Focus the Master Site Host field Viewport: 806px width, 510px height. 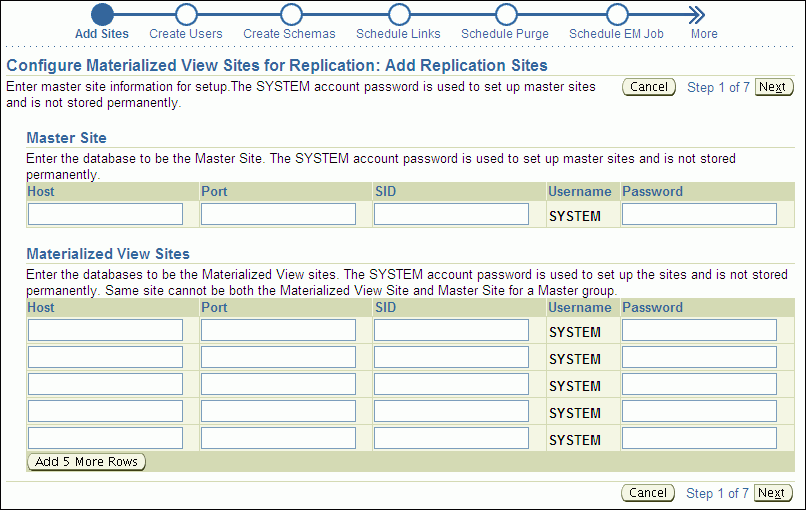pos(105,214)
